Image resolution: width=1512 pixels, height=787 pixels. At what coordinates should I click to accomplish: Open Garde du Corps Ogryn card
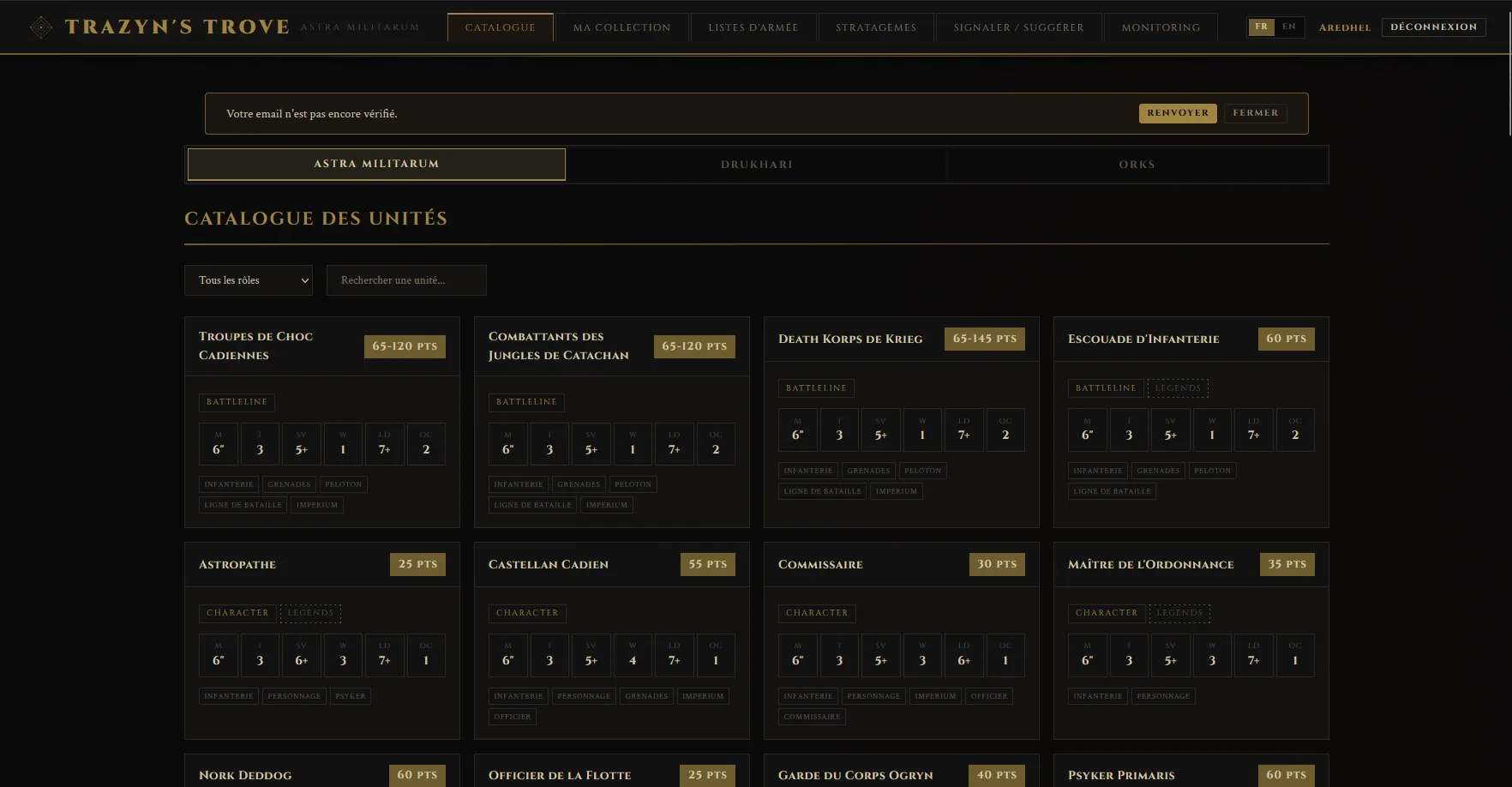tap(902, 771)
